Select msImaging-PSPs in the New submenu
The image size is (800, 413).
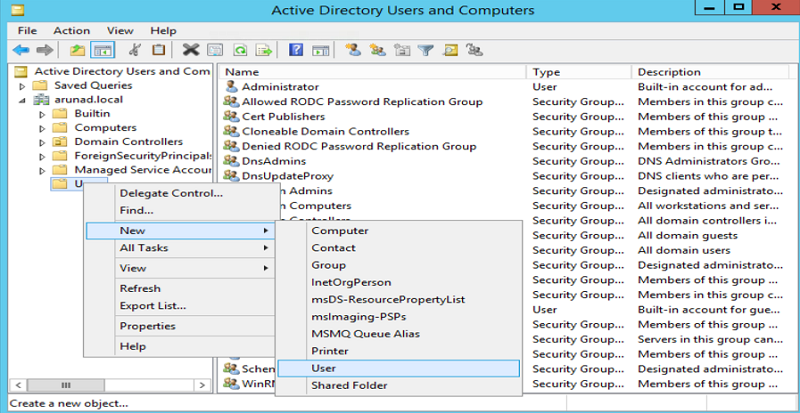(398, 317)
